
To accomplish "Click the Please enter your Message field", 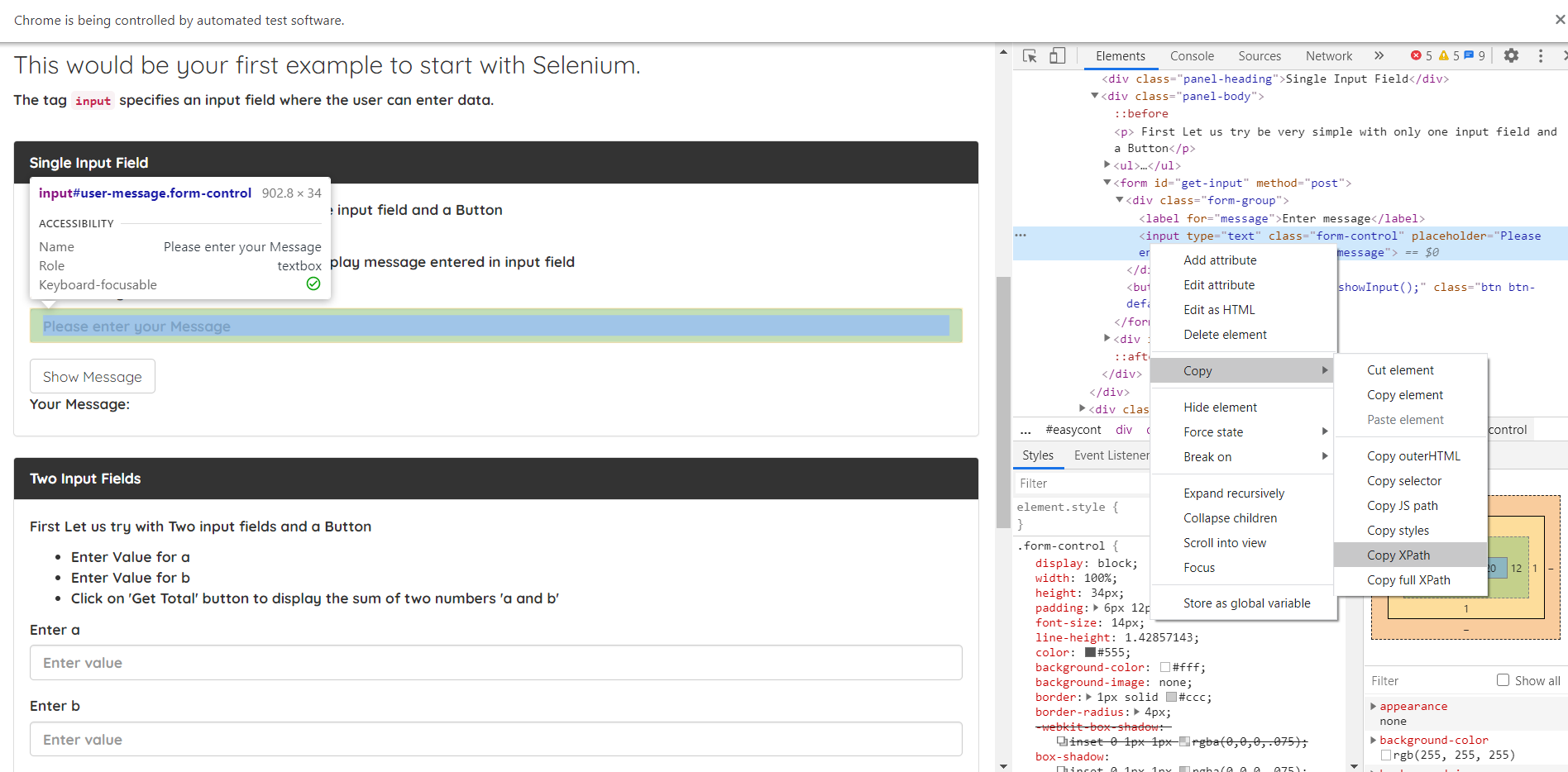I will coord(496,326).
